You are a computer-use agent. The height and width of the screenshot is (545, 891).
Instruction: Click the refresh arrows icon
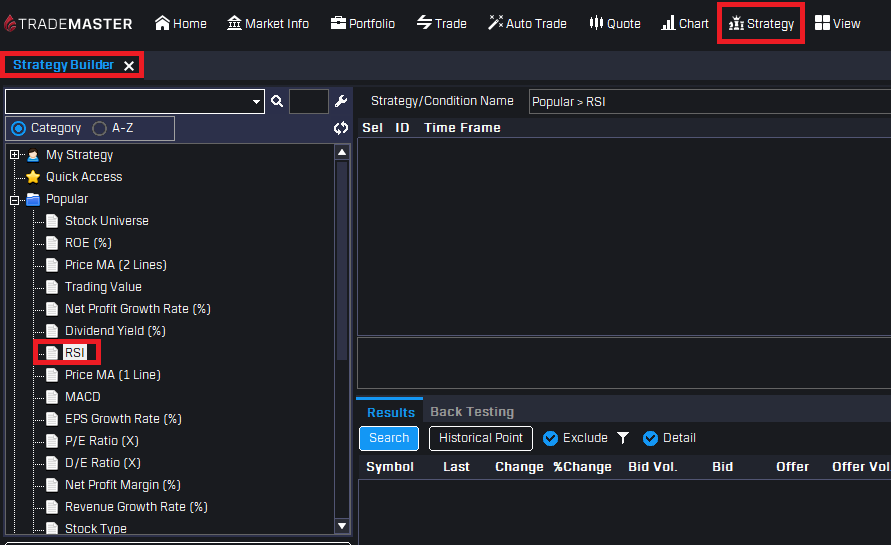(x=340, y=128)
